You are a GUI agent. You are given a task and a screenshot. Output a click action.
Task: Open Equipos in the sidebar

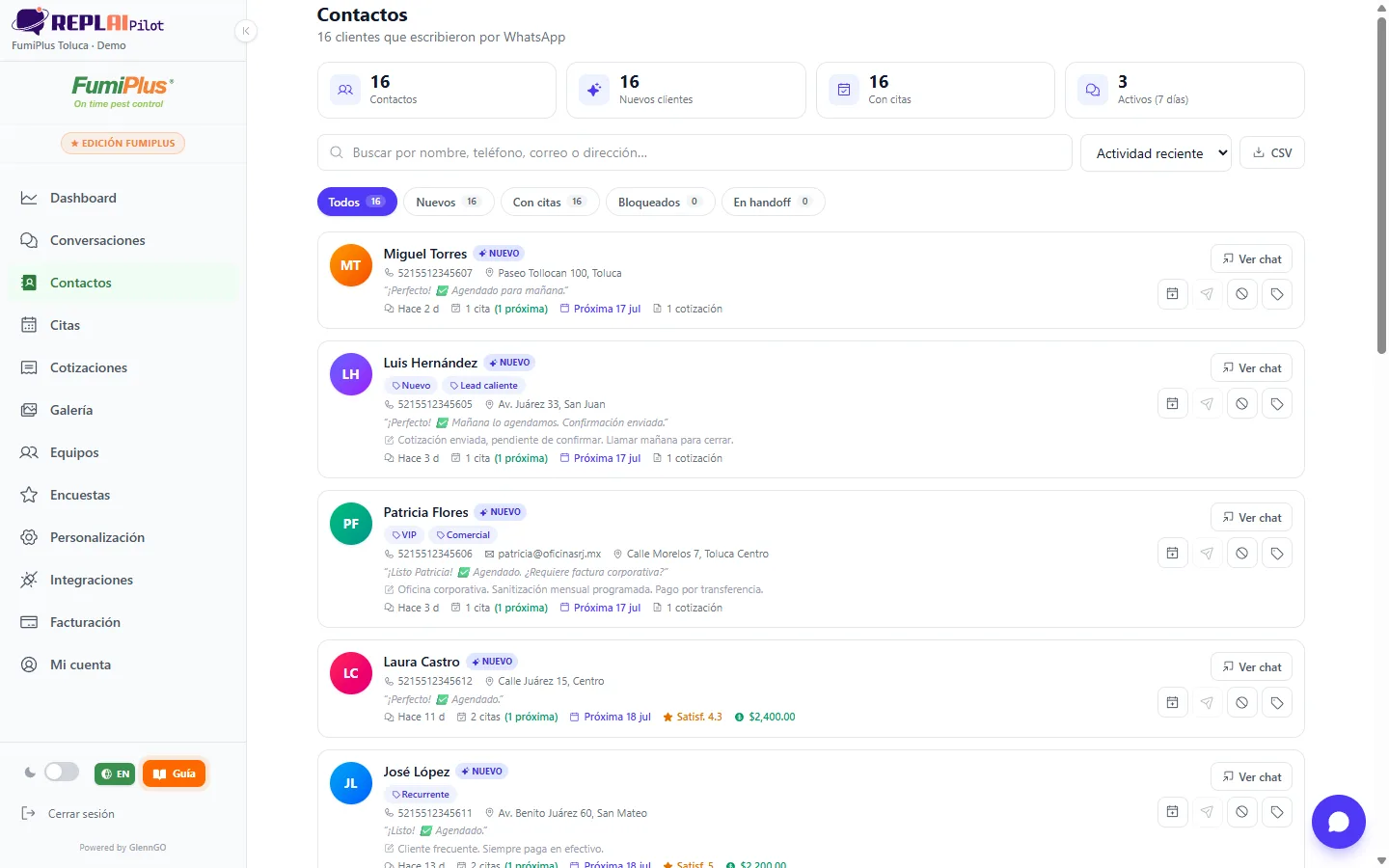tap(123, 452)
